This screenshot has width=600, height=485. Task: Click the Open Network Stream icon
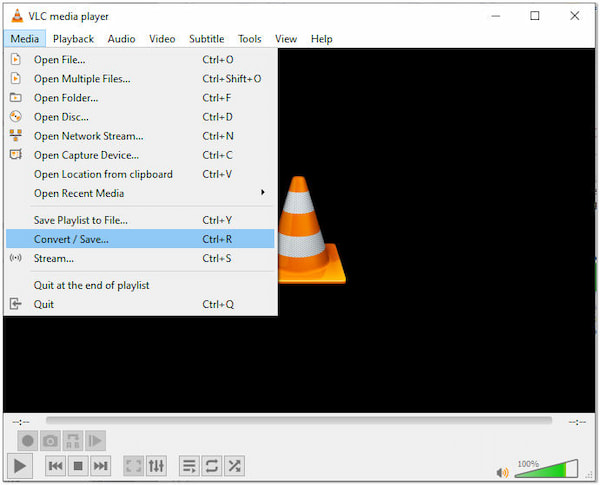pos(15,135)
